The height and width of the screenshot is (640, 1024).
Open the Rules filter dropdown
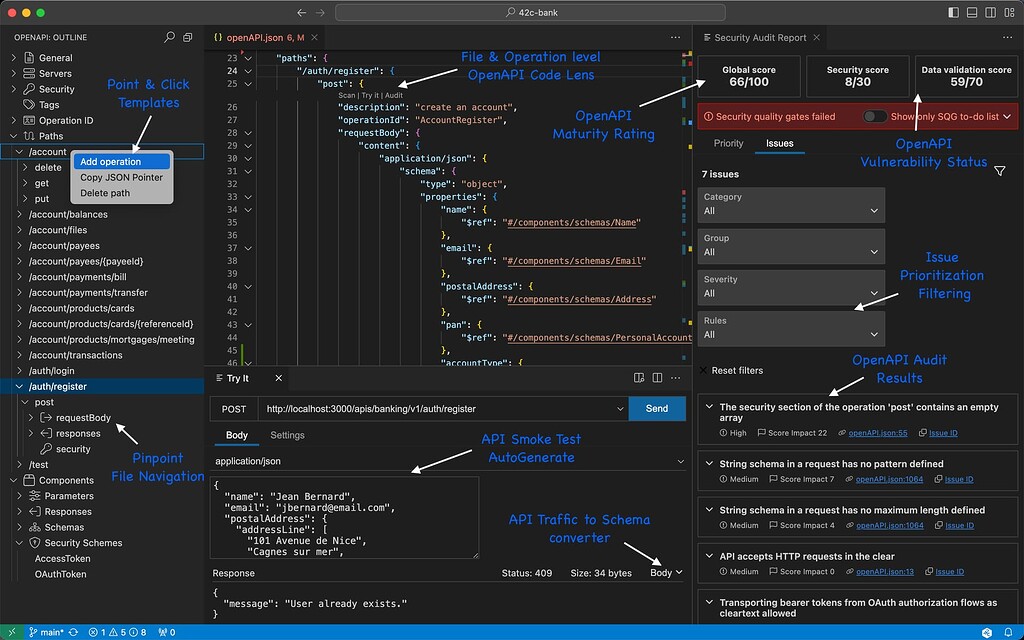pyautogui.click(x=791, y=328)
